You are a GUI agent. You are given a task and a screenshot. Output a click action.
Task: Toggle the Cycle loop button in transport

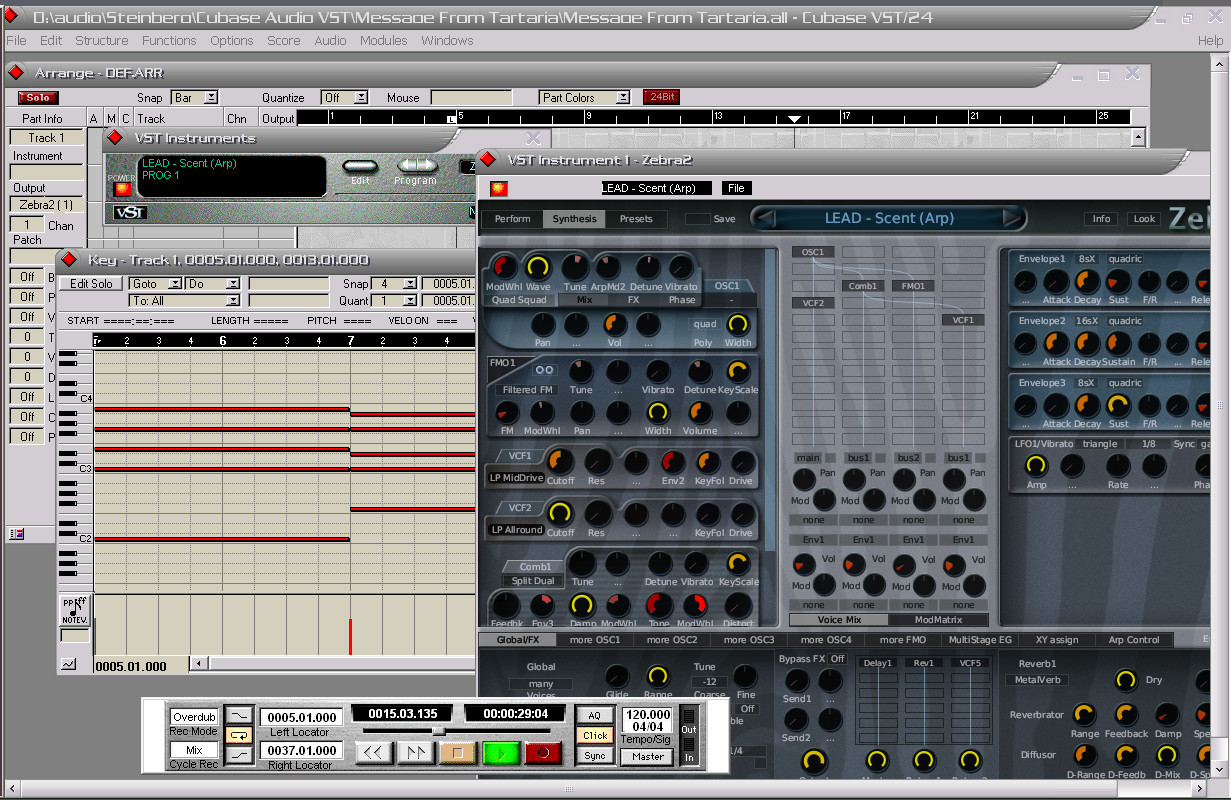(x=240, y=735)
